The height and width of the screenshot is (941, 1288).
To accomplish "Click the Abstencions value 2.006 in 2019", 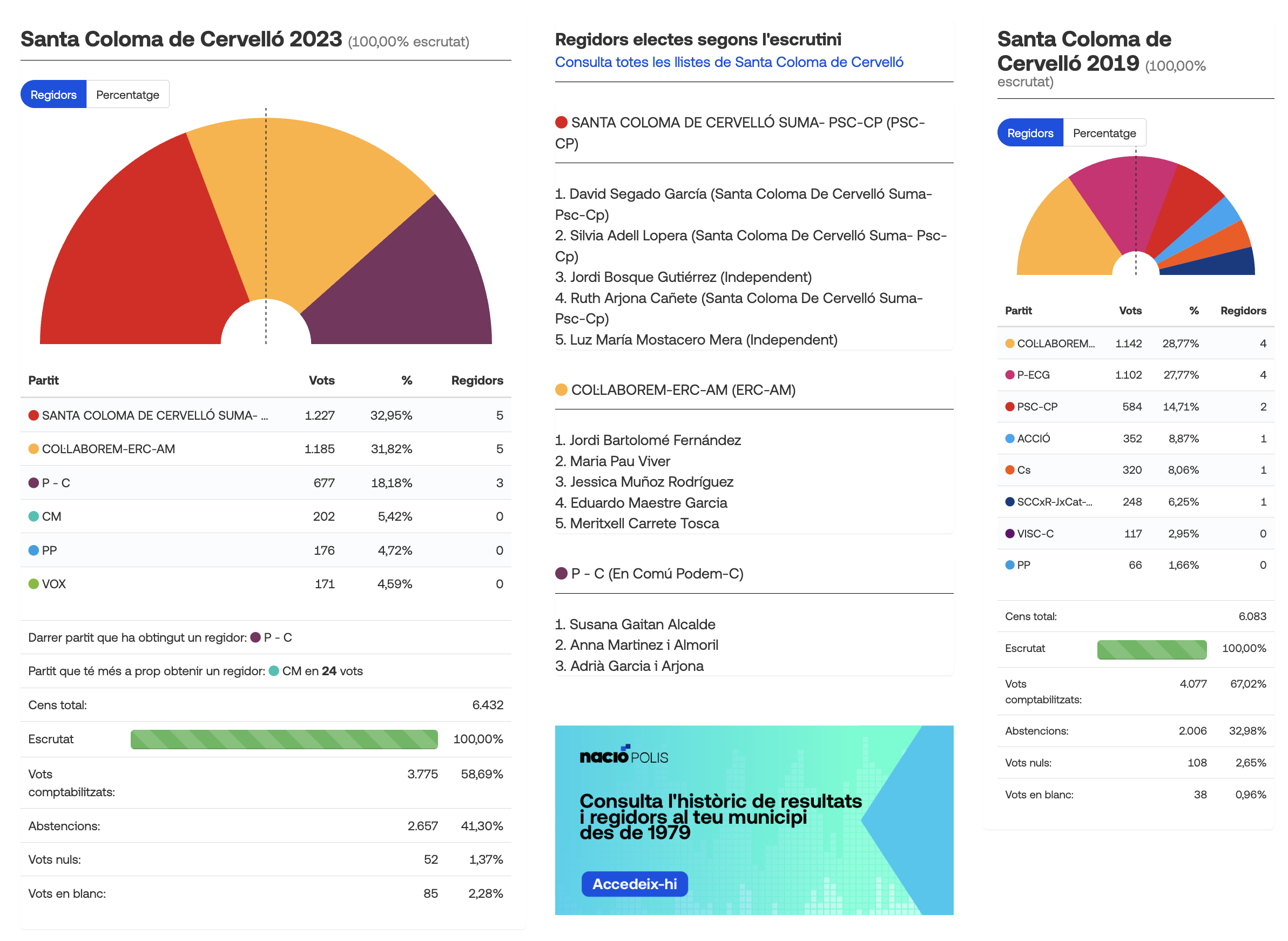I will click(x=1192, y=731).
